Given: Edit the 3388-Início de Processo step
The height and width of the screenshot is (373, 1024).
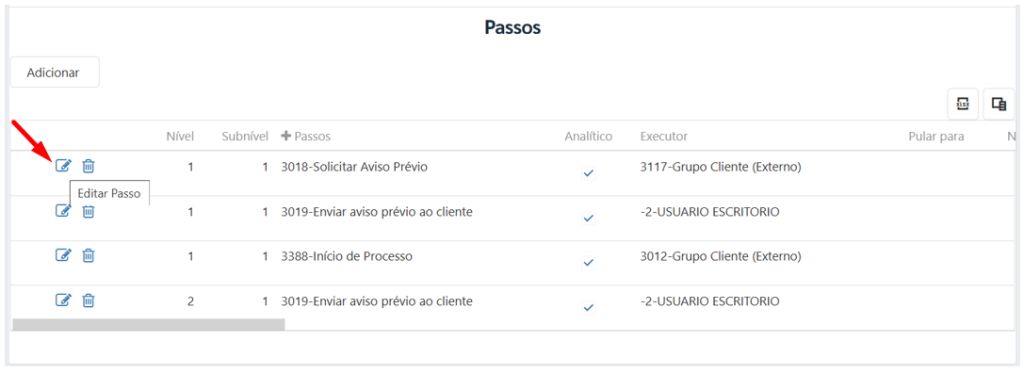Looking at the screenshot, I should click(x=63, y=255).
